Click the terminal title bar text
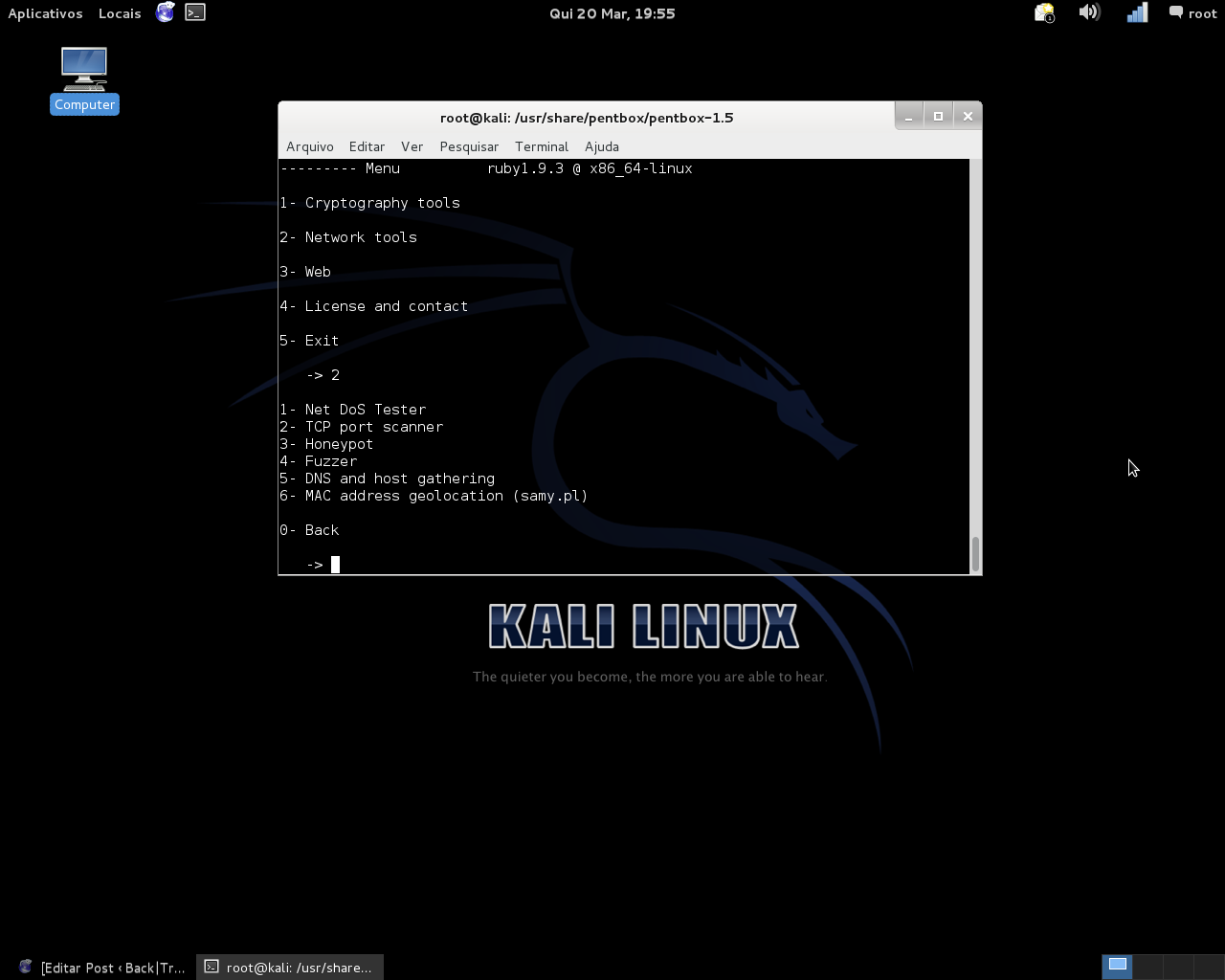 587,118
